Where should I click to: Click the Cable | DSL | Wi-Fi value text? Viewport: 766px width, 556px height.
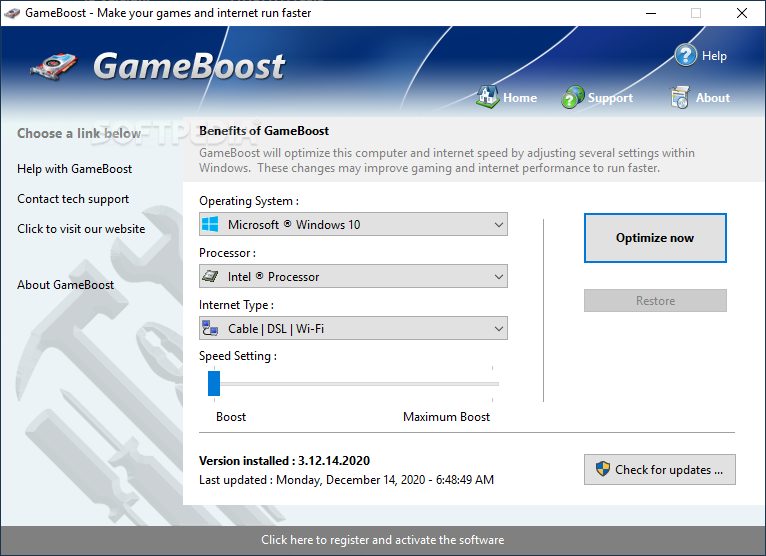tap(276, 329)
